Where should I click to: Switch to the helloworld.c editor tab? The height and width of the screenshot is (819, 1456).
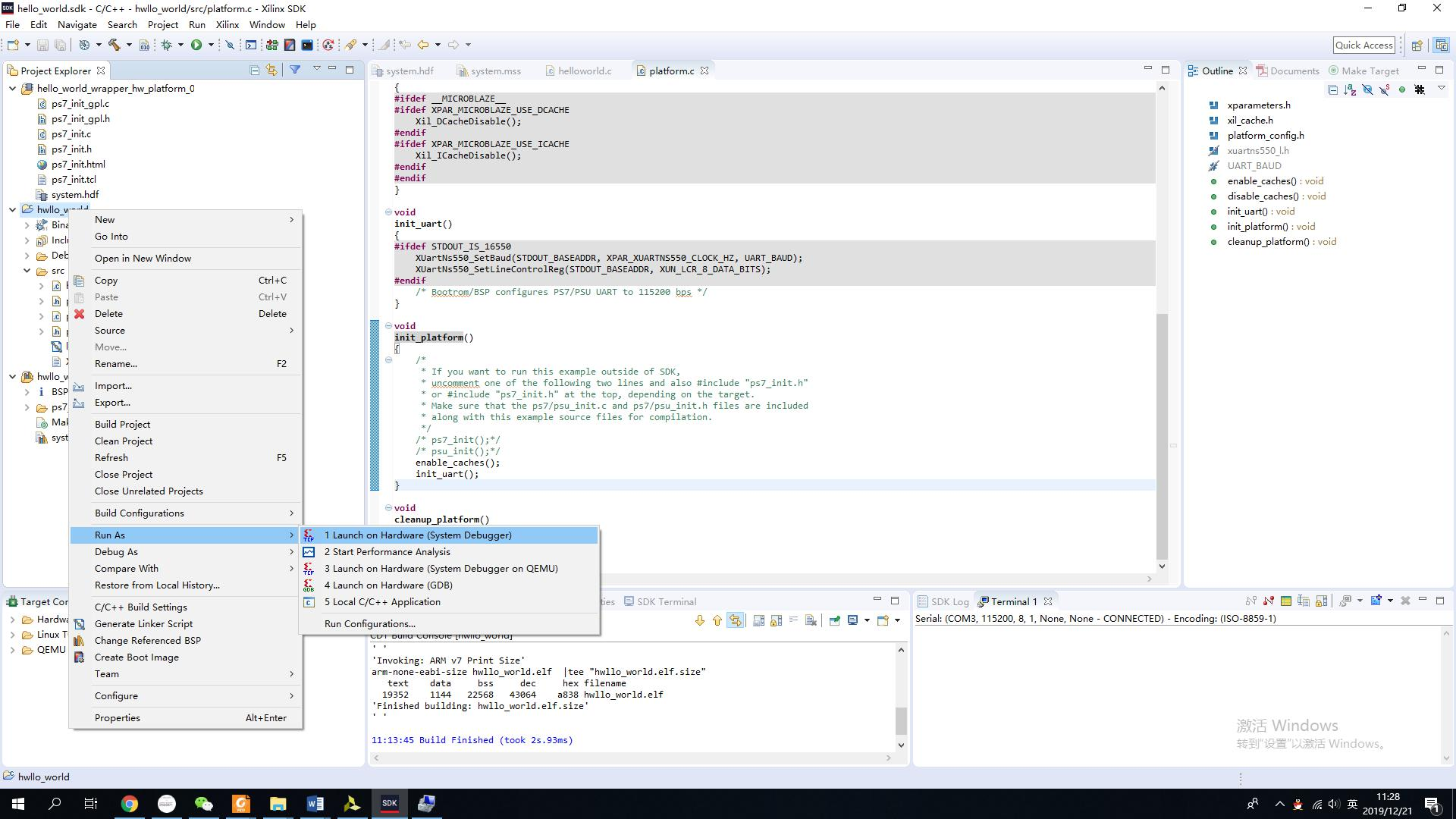click(579, 71)
